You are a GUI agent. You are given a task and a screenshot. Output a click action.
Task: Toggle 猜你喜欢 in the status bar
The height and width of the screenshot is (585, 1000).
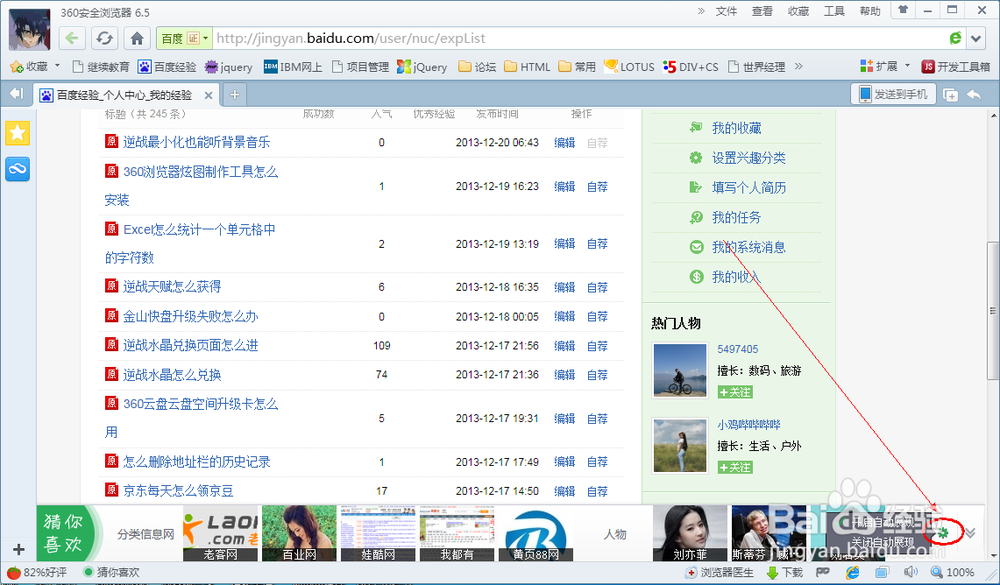point(111,572)
